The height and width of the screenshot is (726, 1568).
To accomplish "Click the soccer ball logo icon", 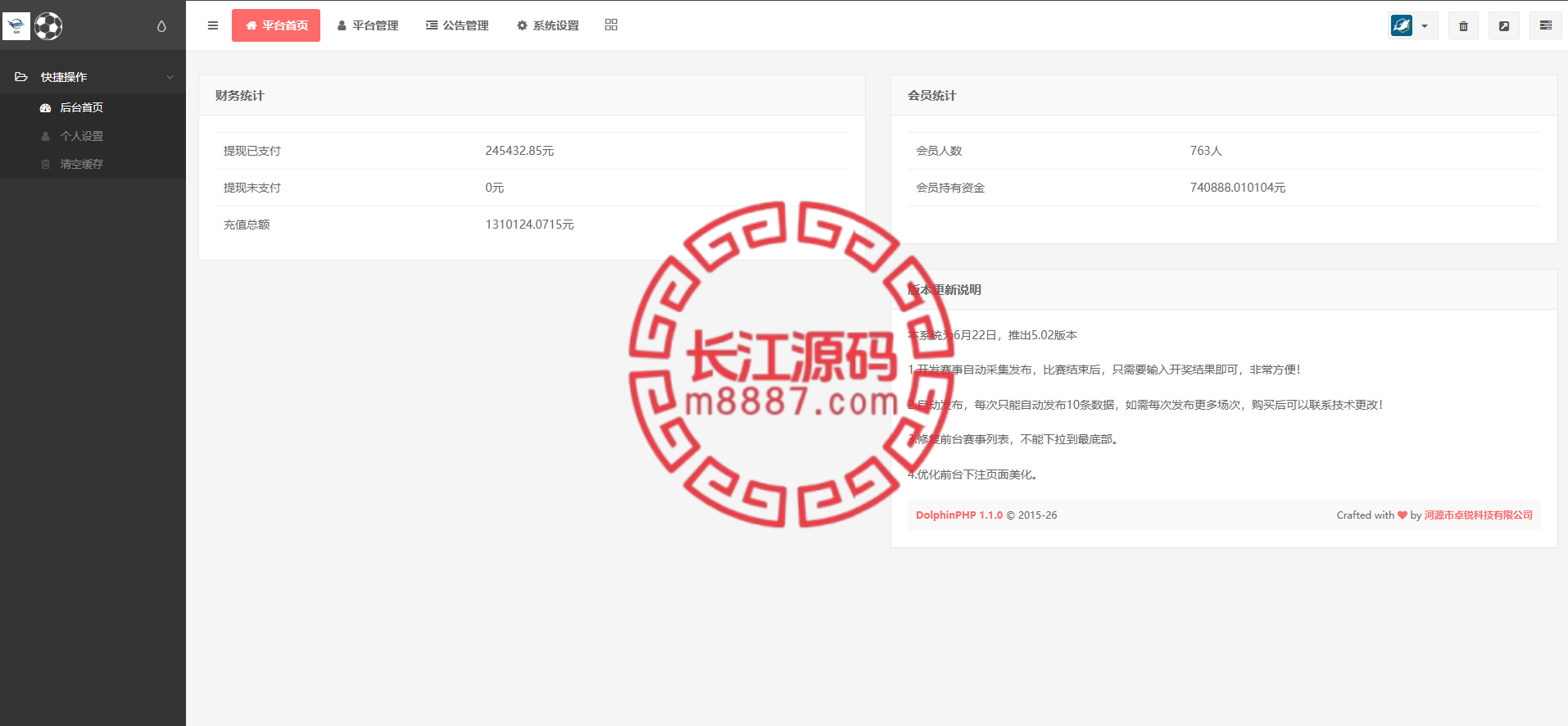I will [48, 26].
